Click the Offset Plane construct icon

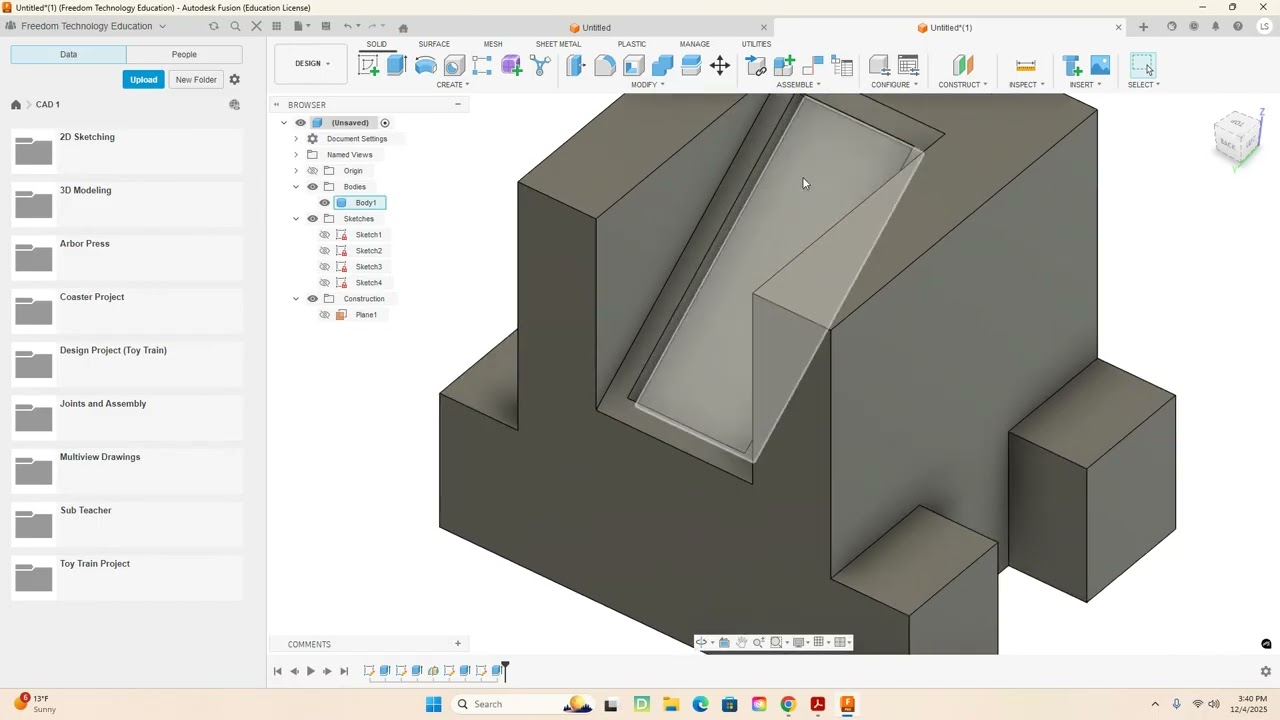963,66
